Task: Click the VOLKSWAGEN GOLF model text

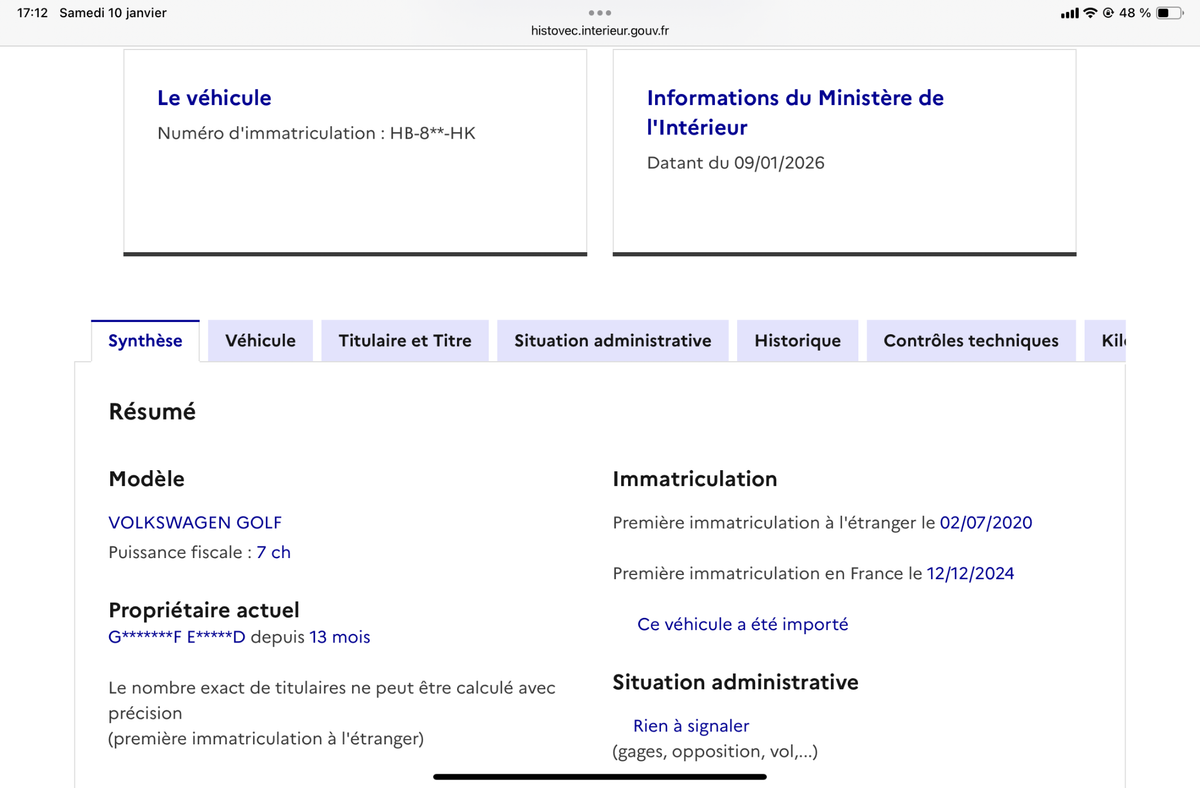Action: pyautogui.click(x=195, y=522)
